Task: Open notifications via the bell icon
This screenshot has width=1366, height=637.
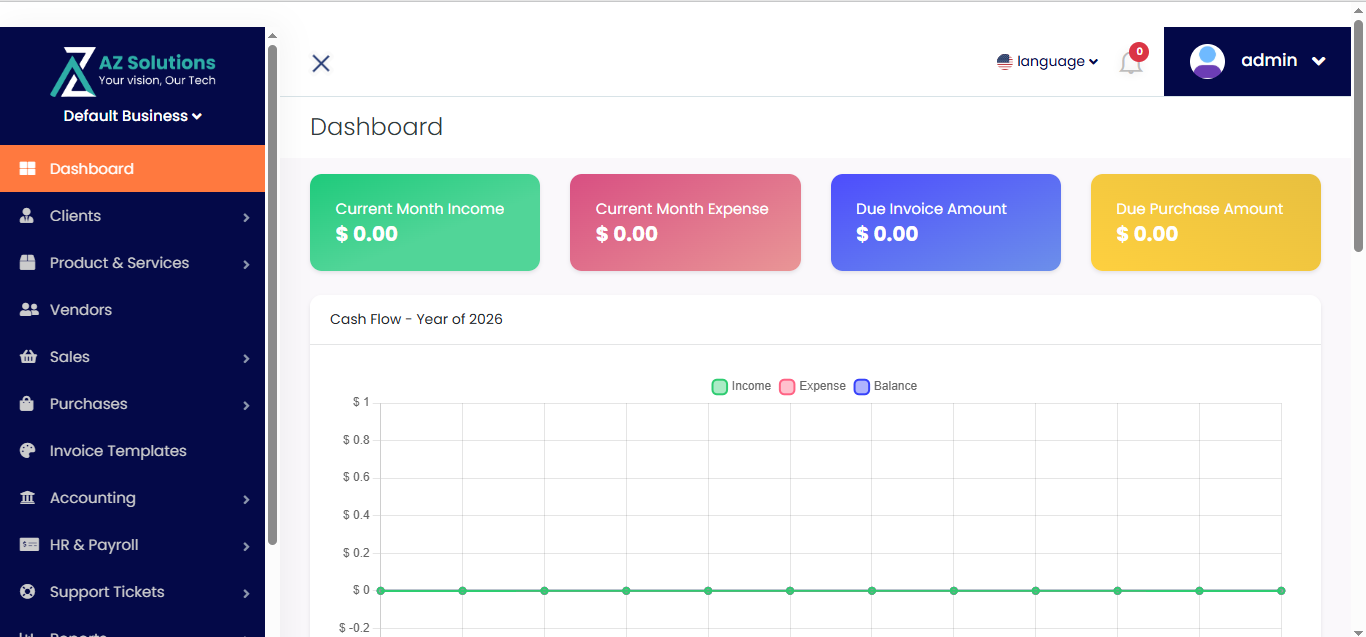Action: pos(1131,64)
